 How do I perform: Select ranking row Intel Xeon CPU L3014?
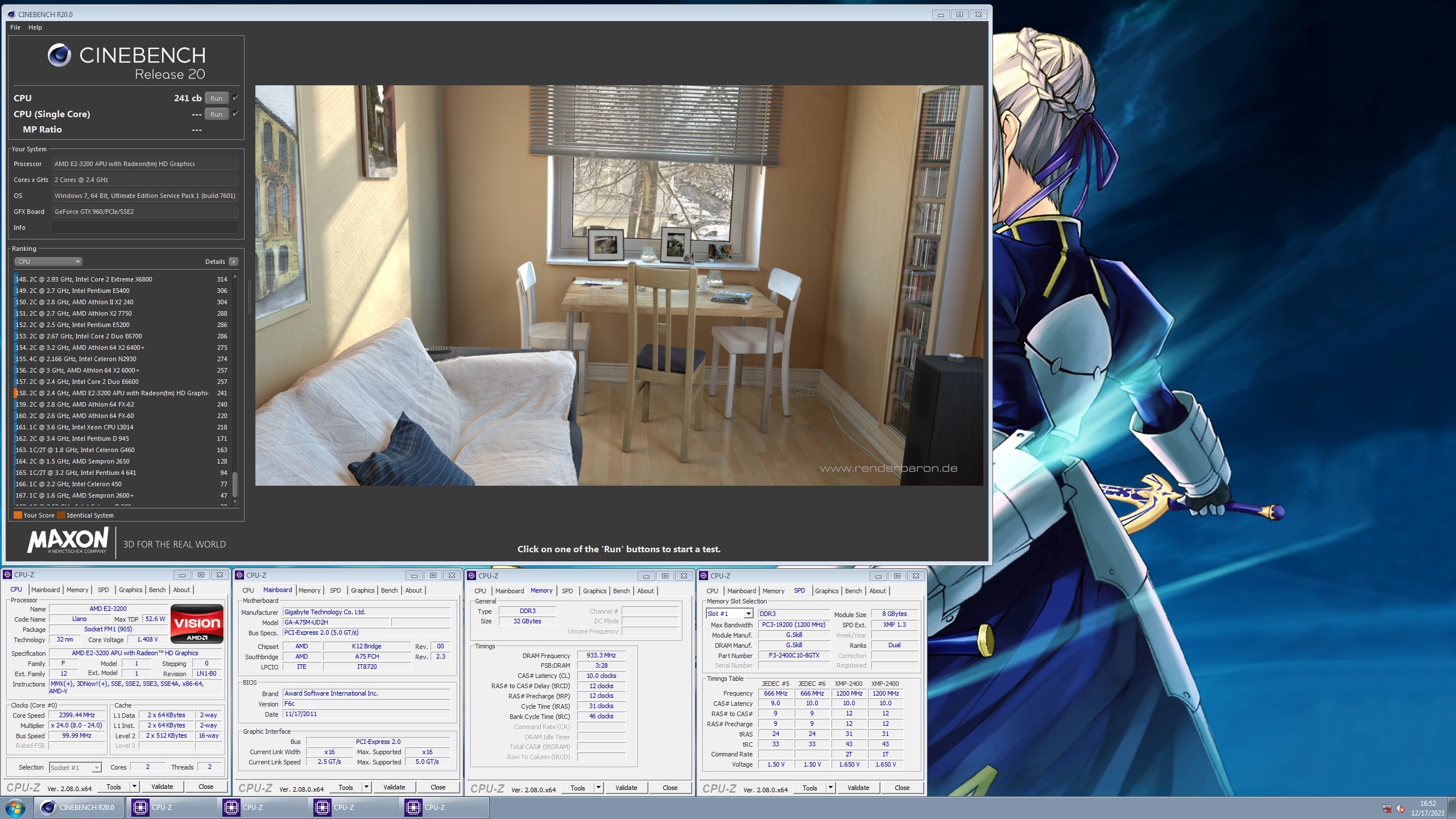click(x=122, y=427)
